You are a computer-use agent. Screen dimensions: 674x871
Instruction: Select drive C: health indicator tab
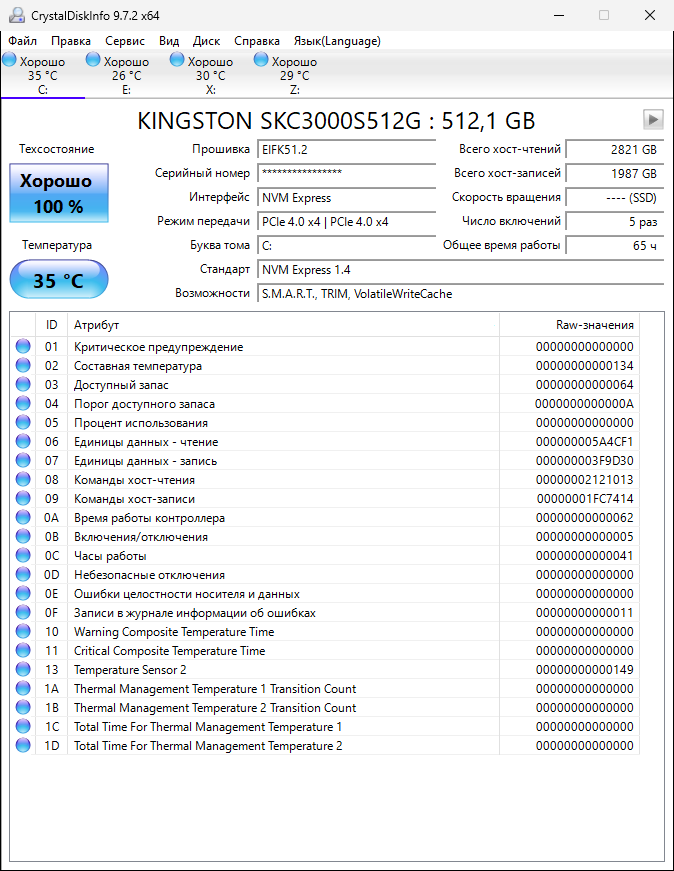43,74
